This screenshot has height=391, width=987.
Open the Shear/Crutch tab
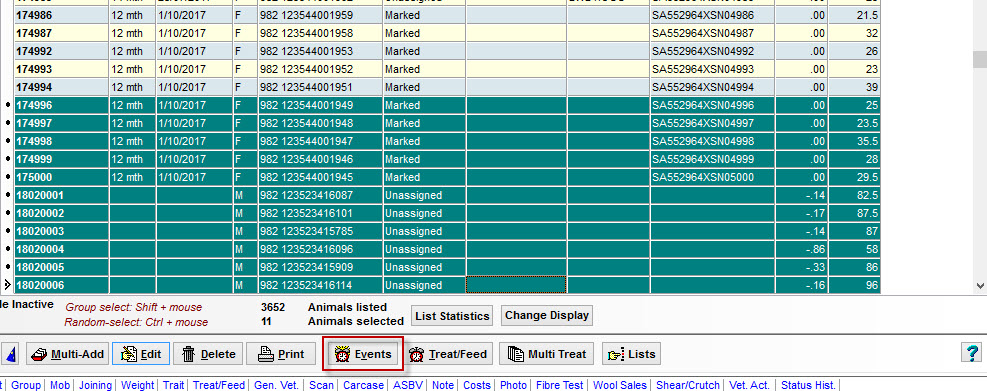click(x=689, y=385)
